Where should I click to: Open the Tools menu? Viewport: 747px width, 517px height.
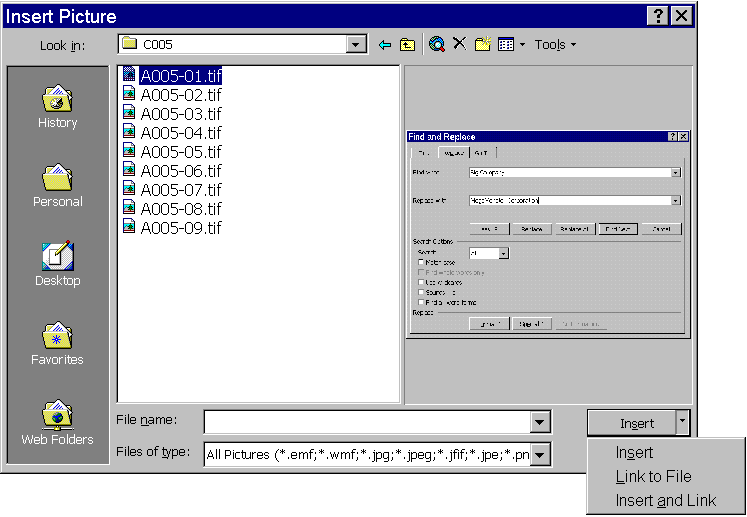[555, 45]
